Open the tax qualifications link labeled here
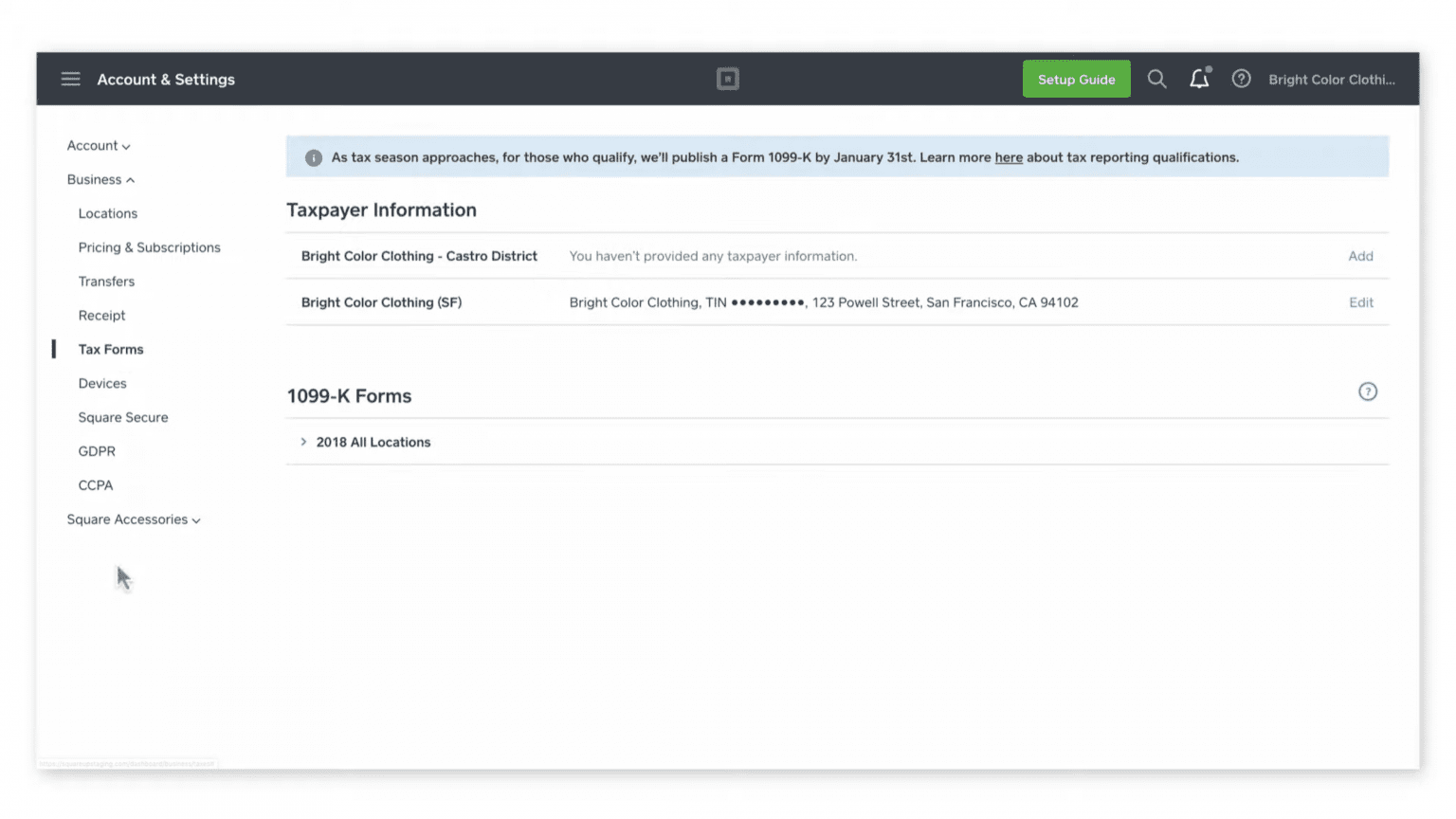The width and height of the screenshot is (1456, 819). 1008,157
